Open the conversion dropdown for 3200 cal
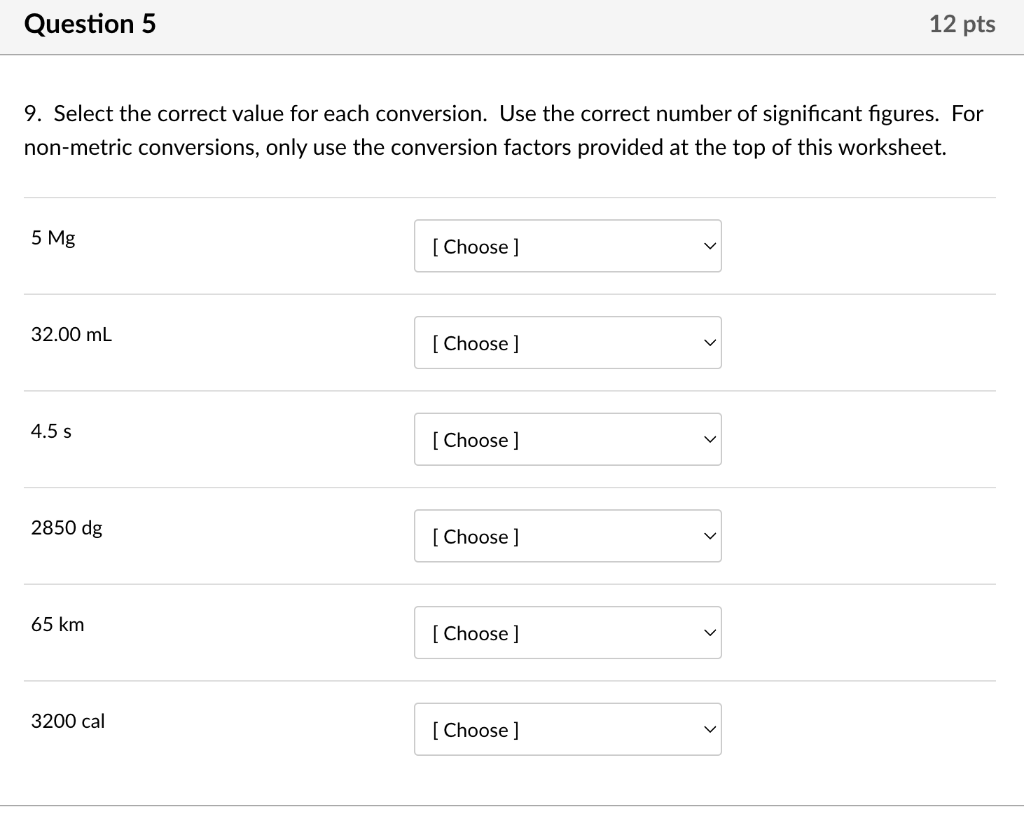 tap(567, 729)
